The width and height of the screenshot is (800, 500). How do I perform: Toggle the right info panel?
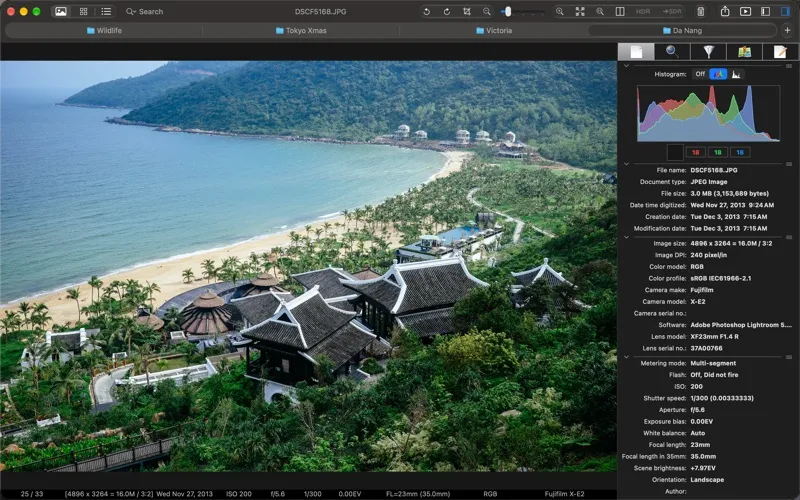(x=786, y=11)
